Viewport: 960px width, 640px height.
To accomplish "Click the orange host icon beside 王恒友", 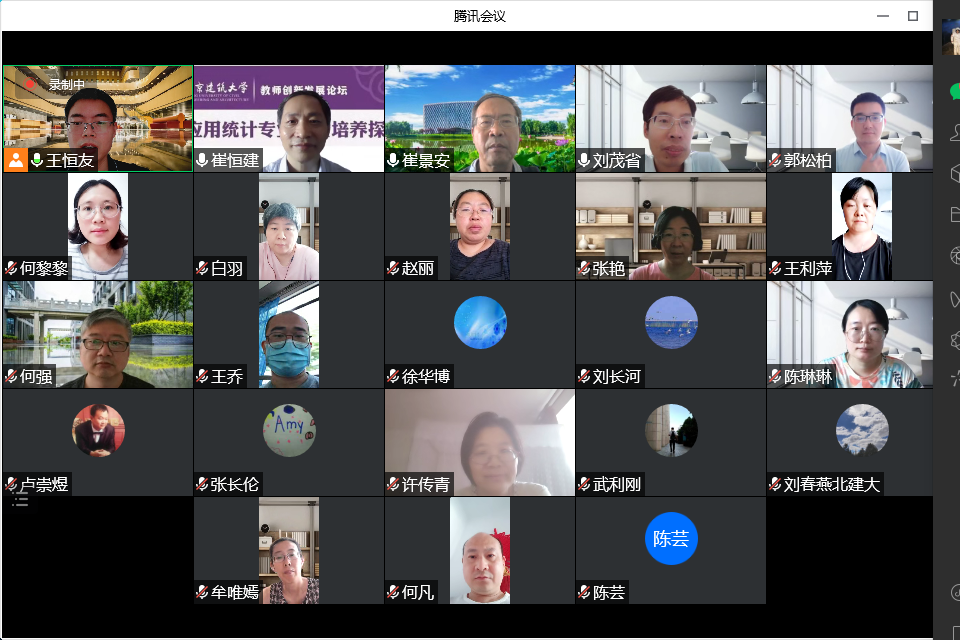I will (x=15, y=160).
